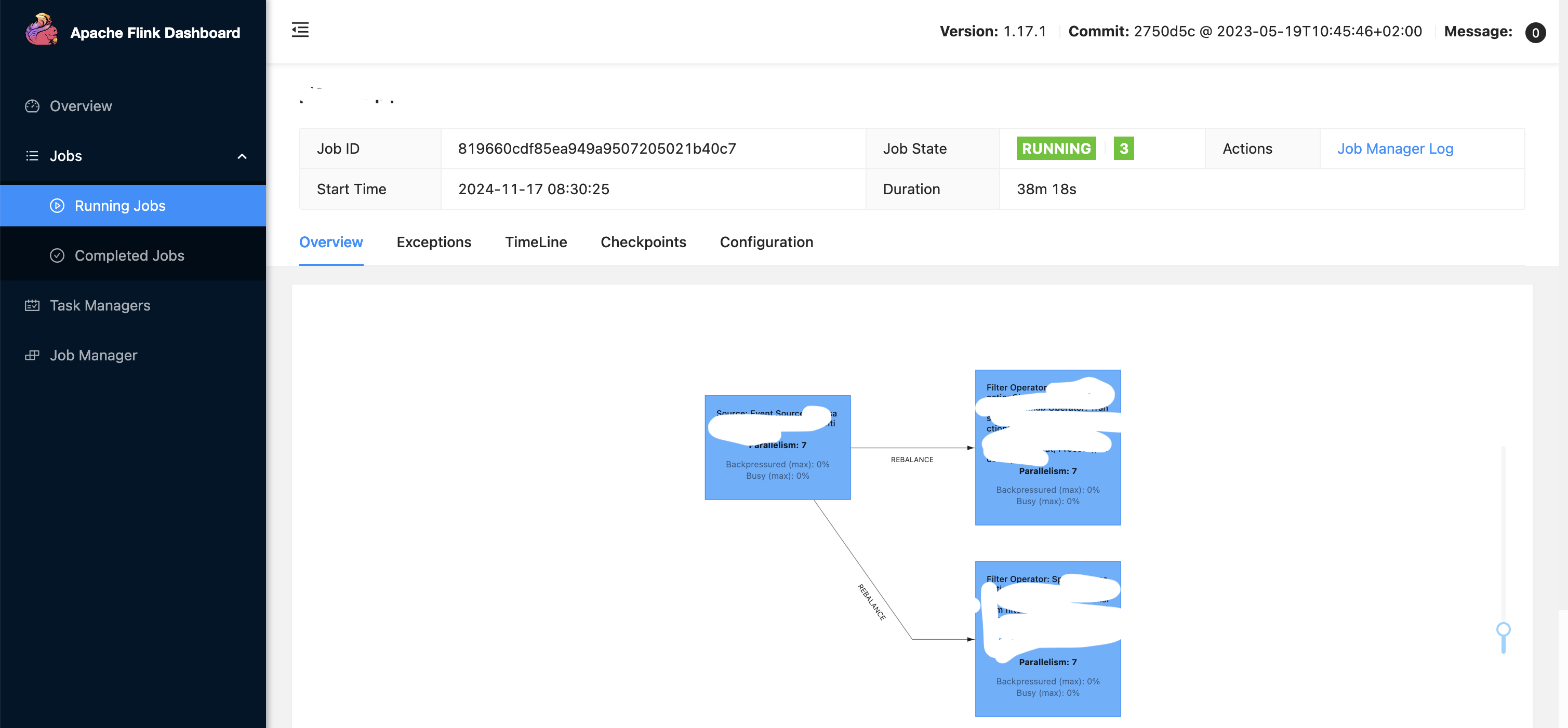This screenshot has width=1568, height=728.
Task: Click the Message: label in header
Action: [x=1478, y=32]
